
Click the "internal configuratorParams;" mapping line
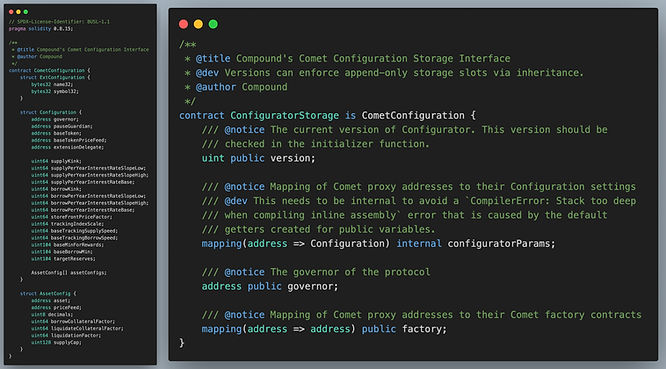378,244
